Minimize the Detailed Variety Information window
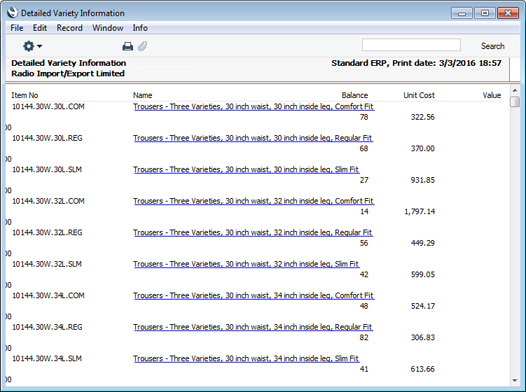 tap(462, 13)
